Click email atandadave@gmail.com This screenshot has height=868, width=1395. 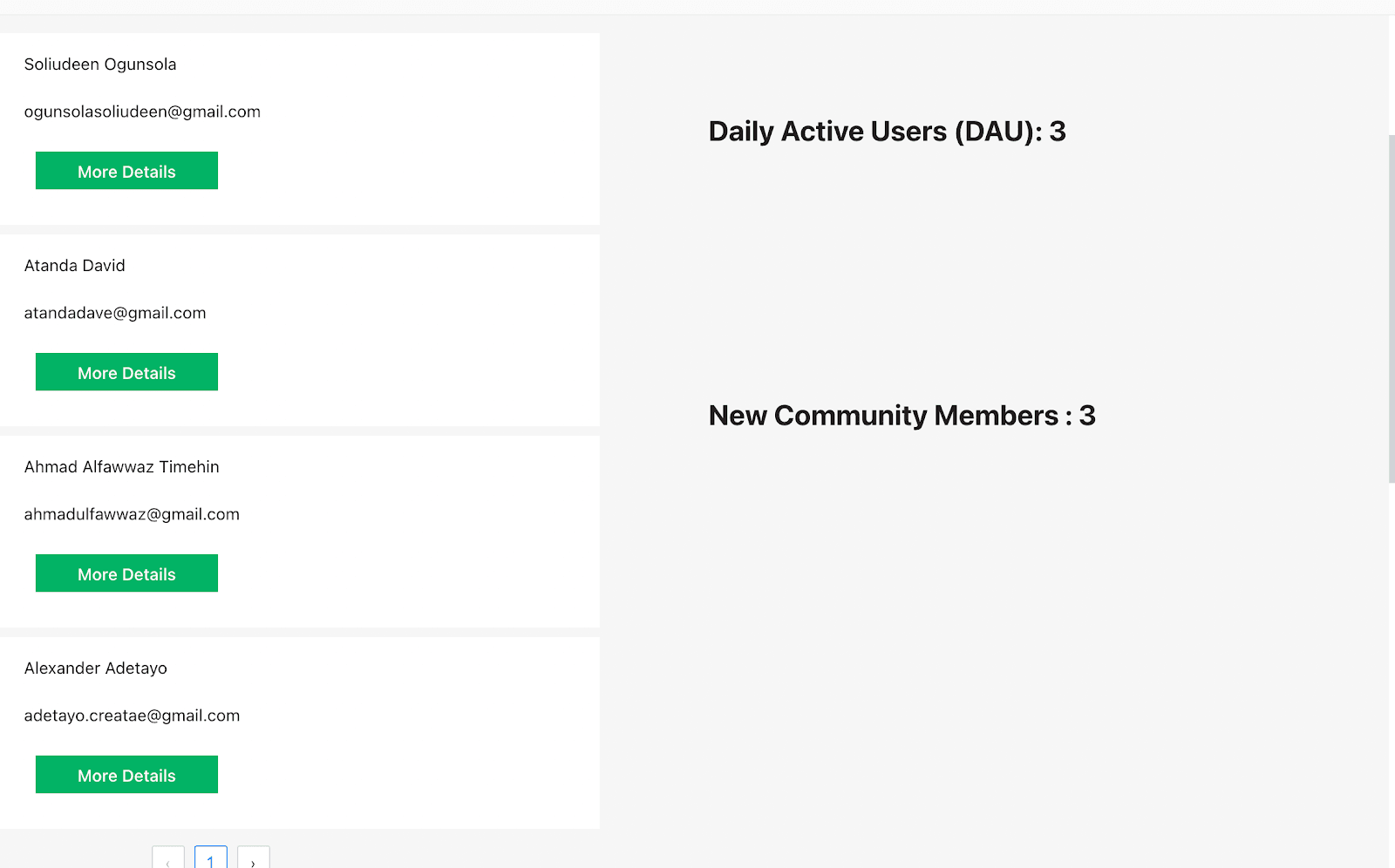pyautogui.click(x=115, y=313)
